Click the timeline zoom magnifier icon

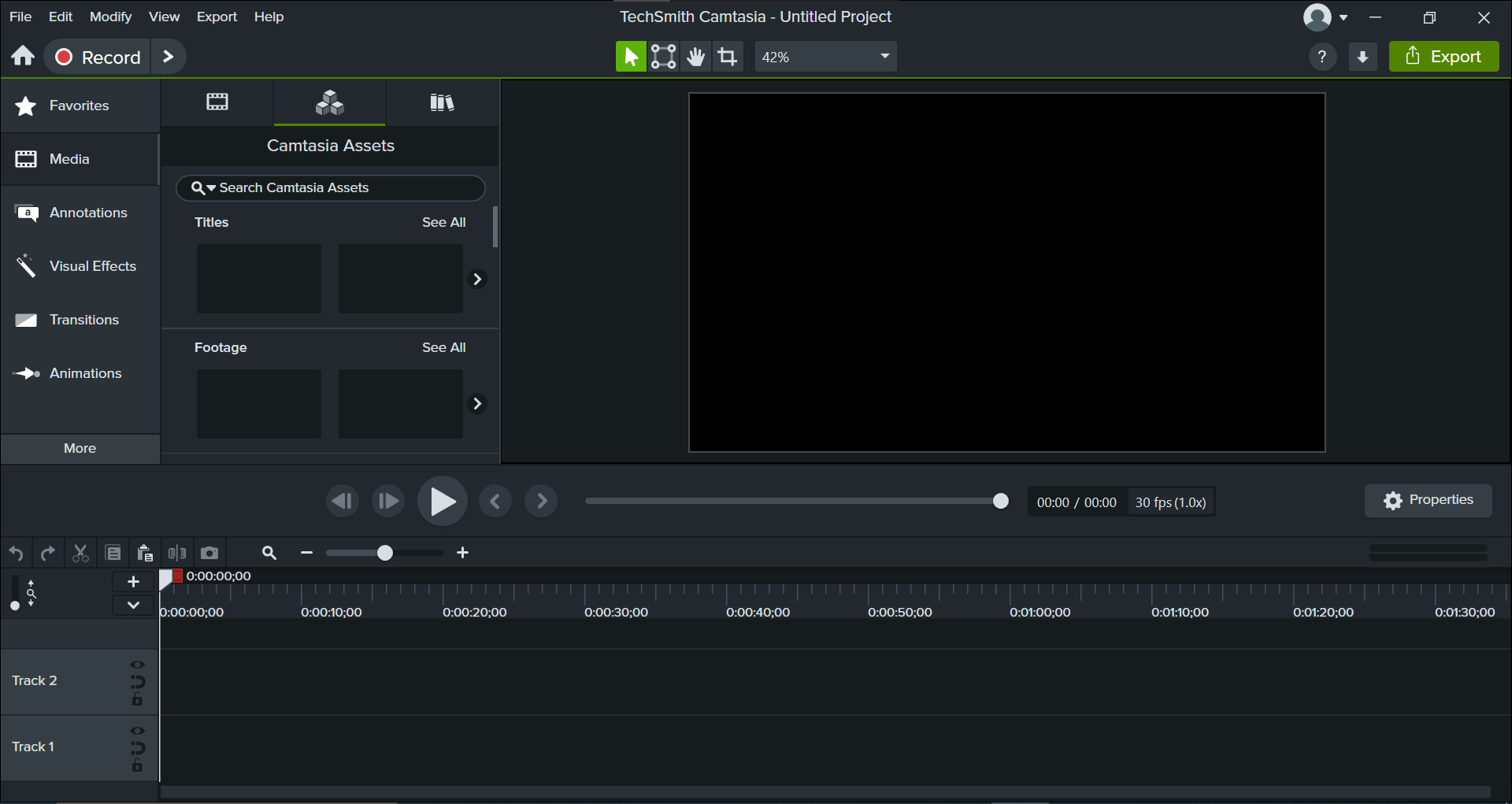tap(269, 553)
